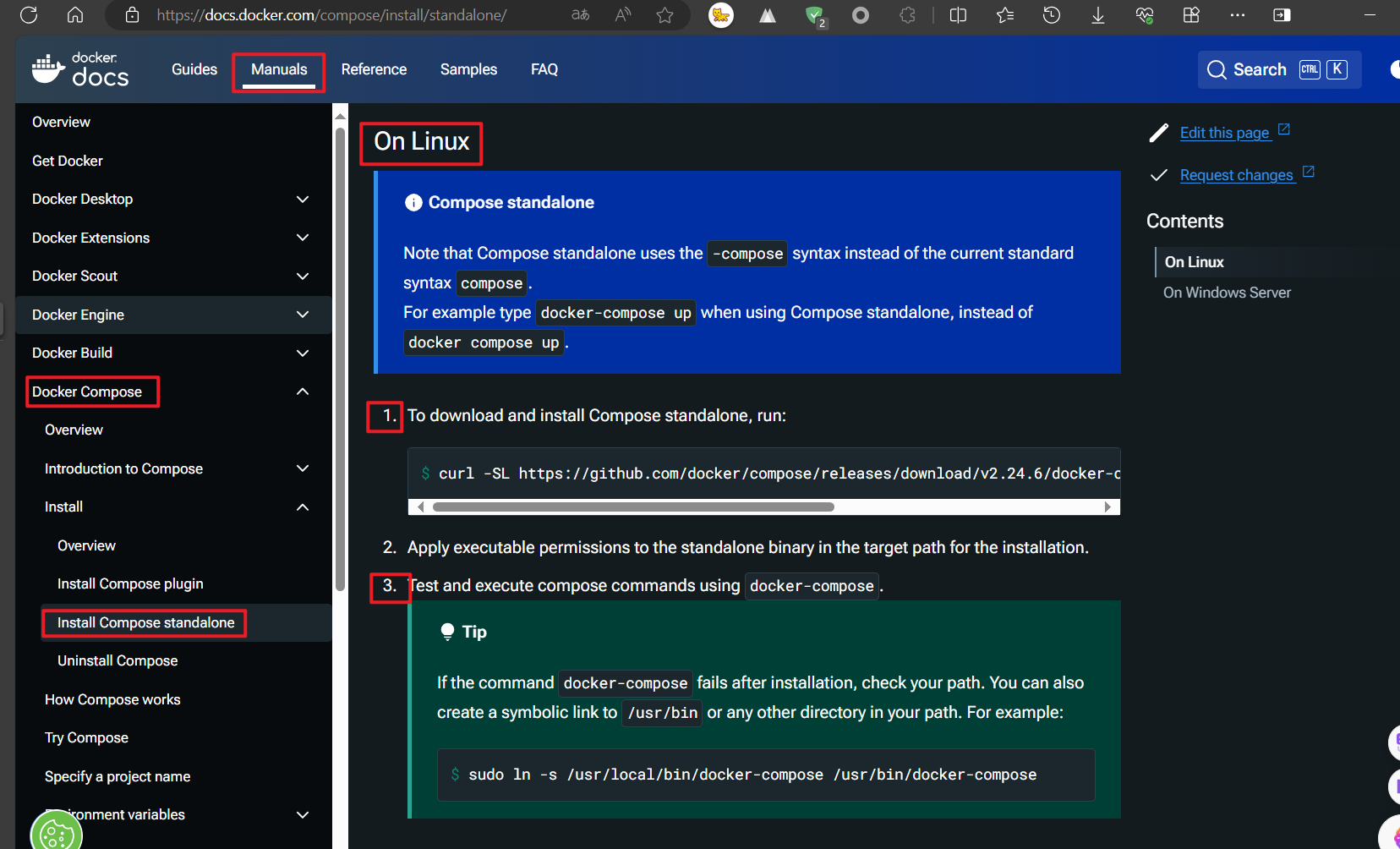This screenshot has width=1400, height=849.
Task: Open the FAQ tab
Action: [544, 69]
